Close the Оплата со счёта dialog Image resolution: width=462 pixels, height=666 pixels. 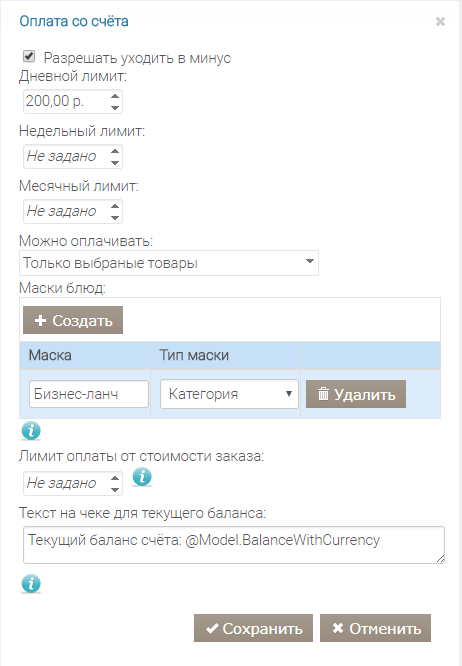(440, 22)
